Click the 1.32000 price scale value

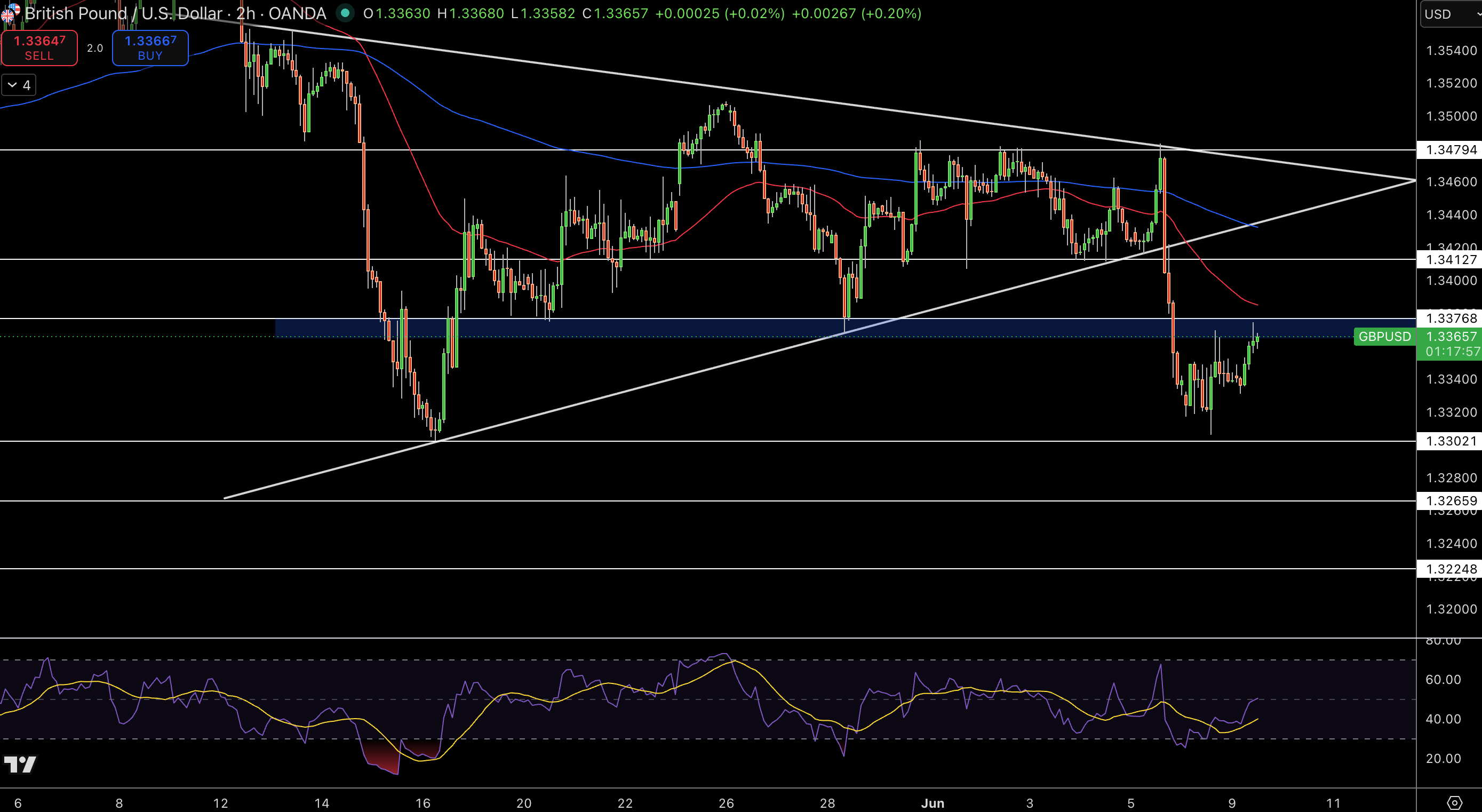[1451, 609]
